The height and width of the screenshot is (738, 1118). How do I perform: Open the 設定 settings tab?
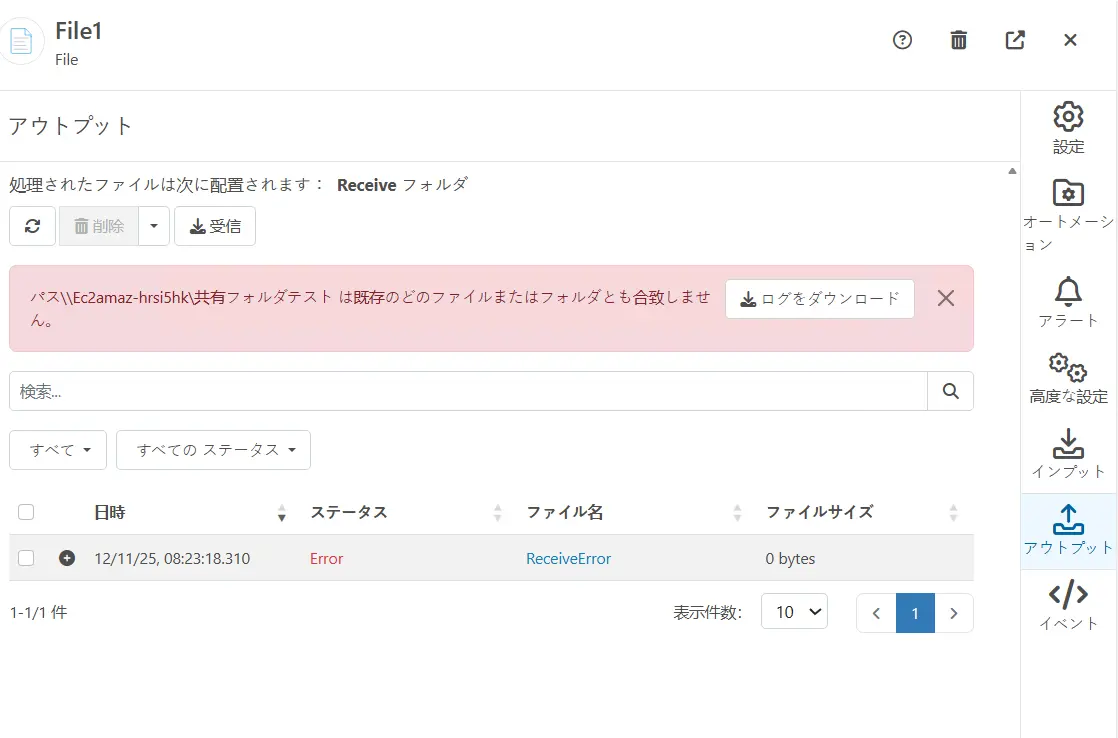click(x=1068, y=128)
